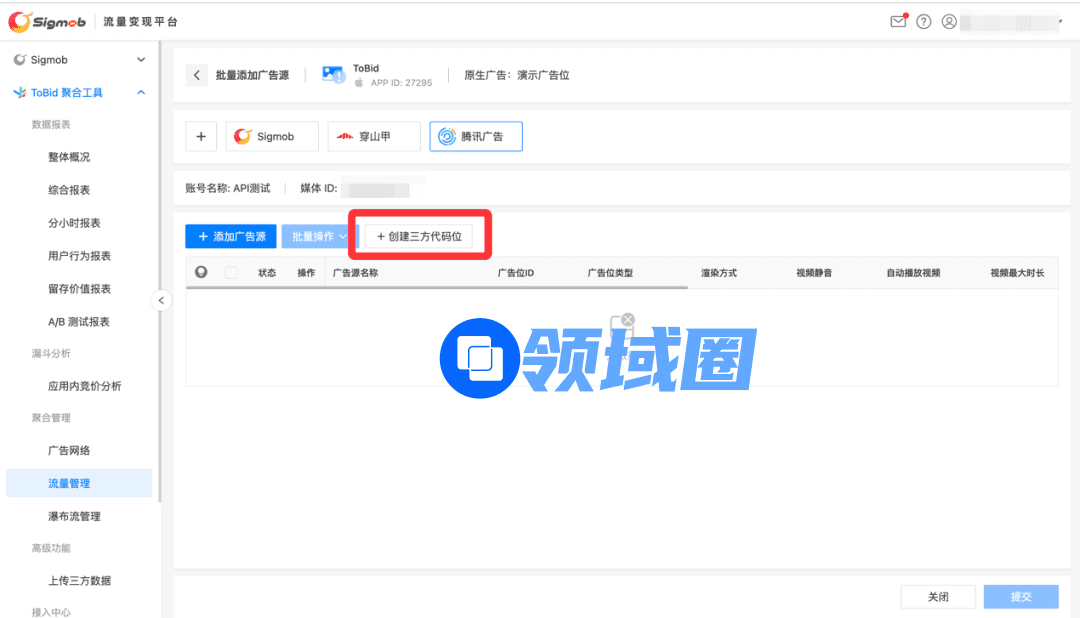Open the 批量操作 dropdown
The image size is (1080, 618).
(319, 236)
